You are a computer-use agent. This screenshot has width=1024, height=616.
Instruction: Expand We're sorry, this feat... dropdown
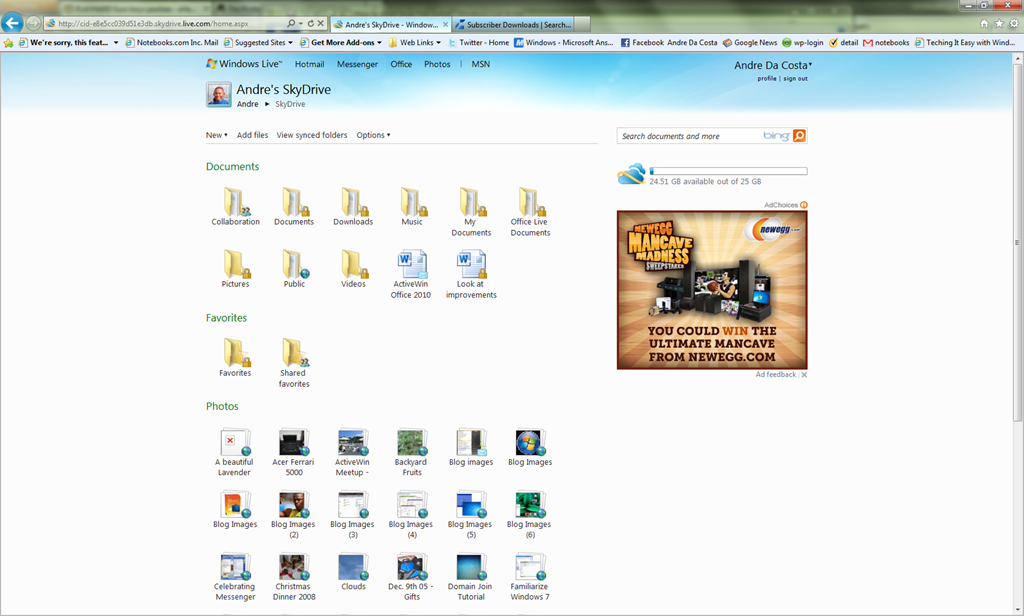tap(116, 42)
